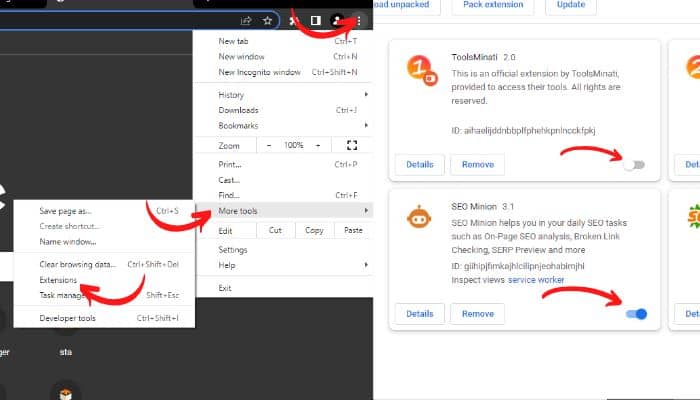Bookmark this page with the star icon
The height and width of the screenshot is (400, 700).
pyautogui.click(x=267, y=21)
